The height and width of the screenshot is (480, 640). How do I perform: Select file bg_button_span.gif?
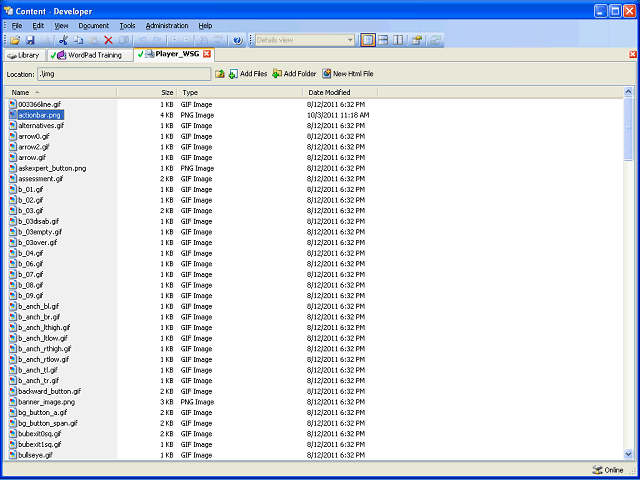click(48, 423)
